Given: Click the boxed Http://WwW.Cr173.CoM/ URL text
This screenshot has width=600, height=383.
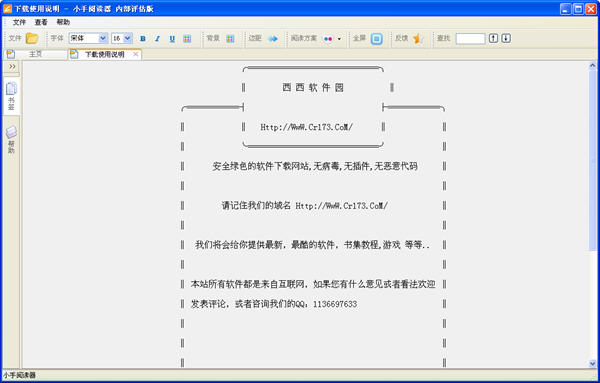Looking at the screenshot, I should 307,127.
